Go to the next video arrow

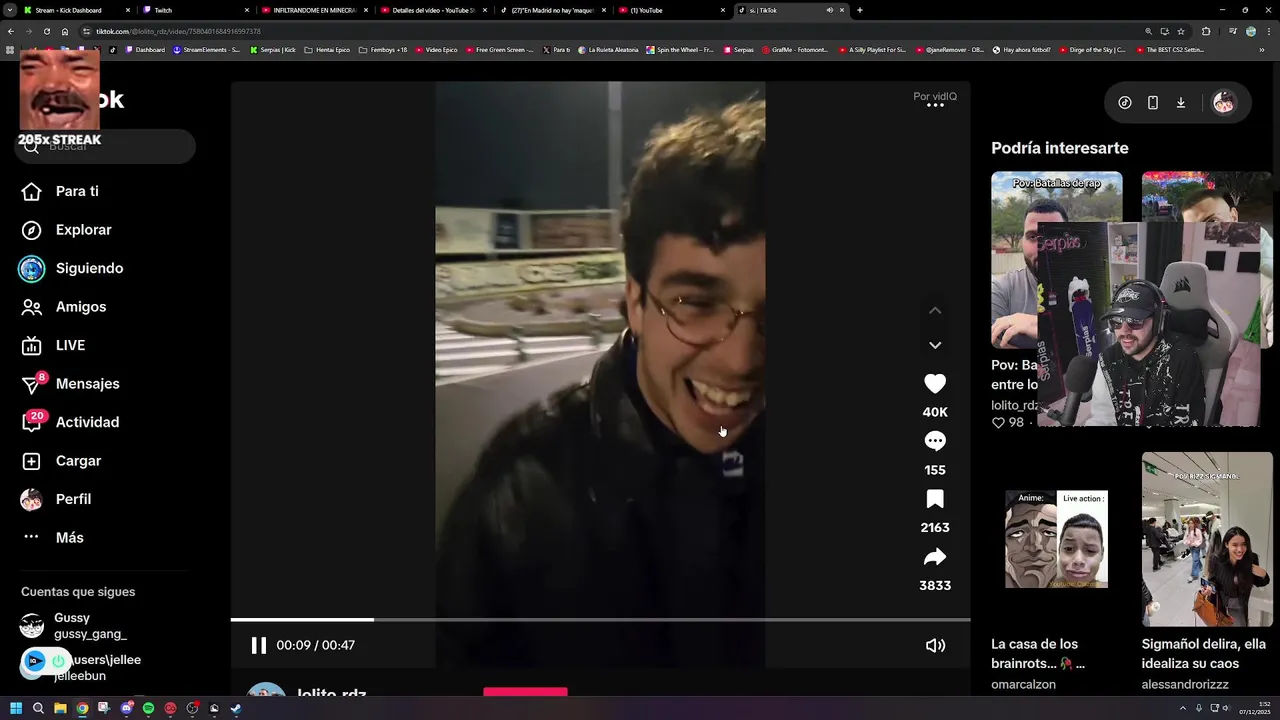(x=935, y=345)
